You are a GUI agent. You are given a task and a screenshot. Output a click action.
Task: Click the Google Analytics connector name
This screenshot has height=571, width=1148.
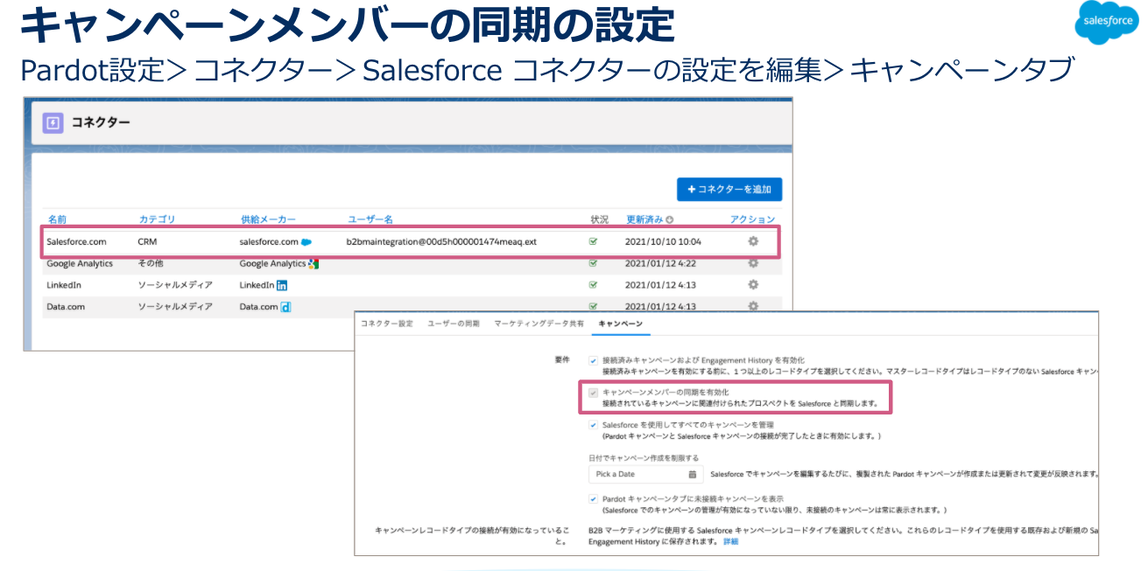[x=80, y=264]
